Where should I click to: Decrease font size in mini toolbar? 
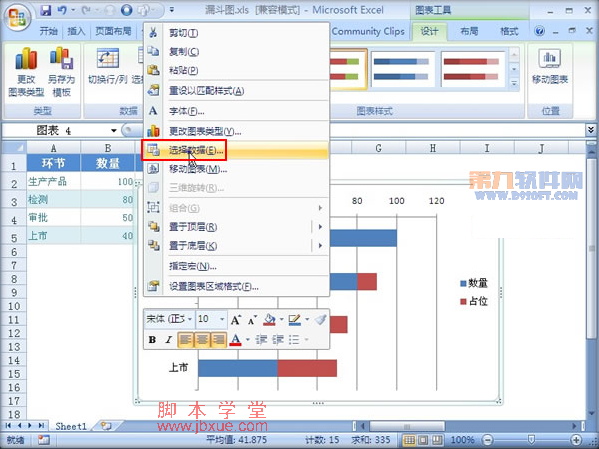coord(252,320)
